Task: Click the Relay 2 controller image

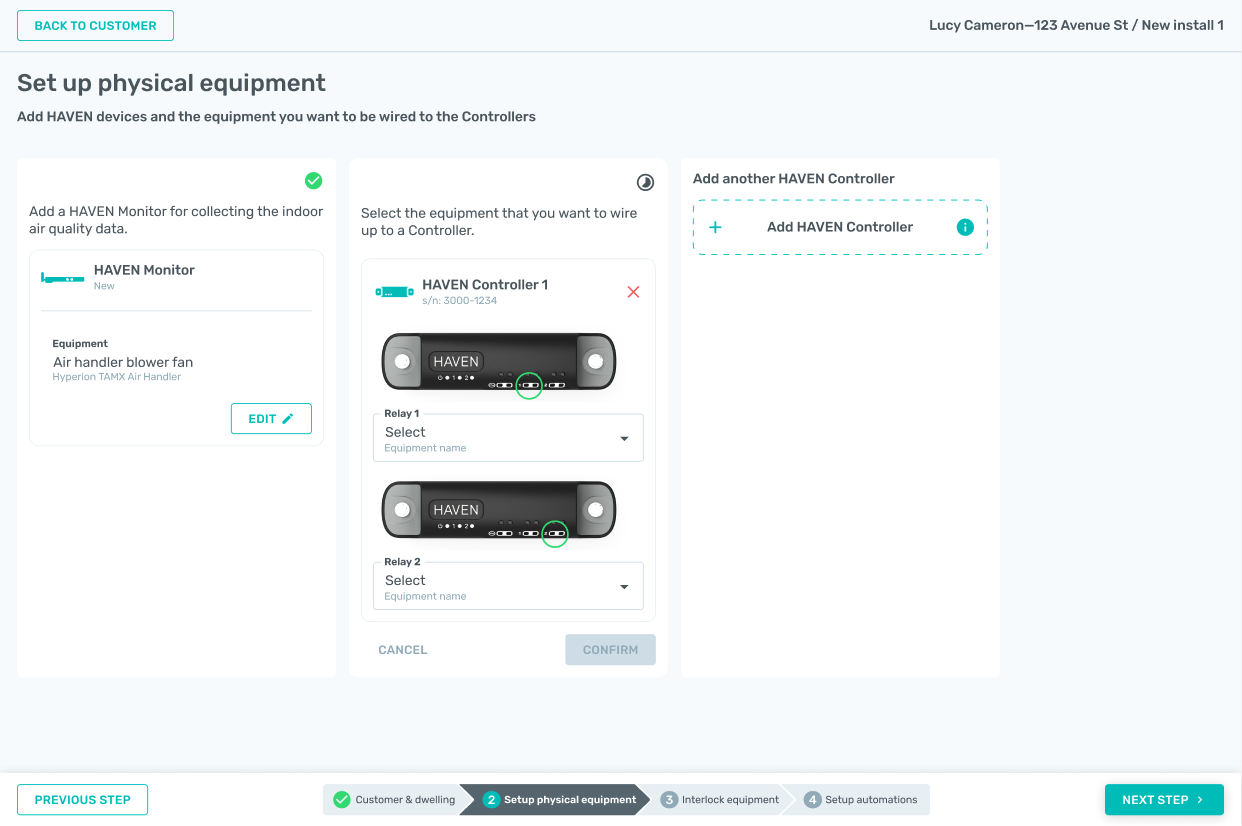Action: (499, 510)
